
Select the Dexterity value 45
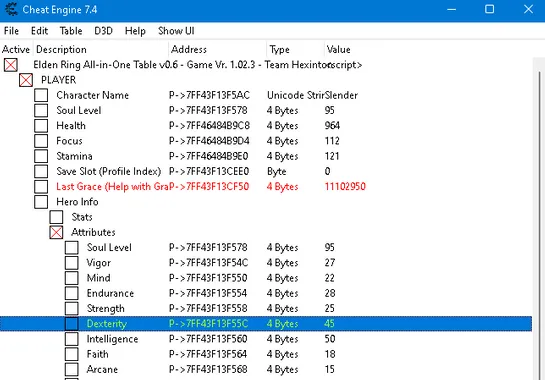pos(330,324)
